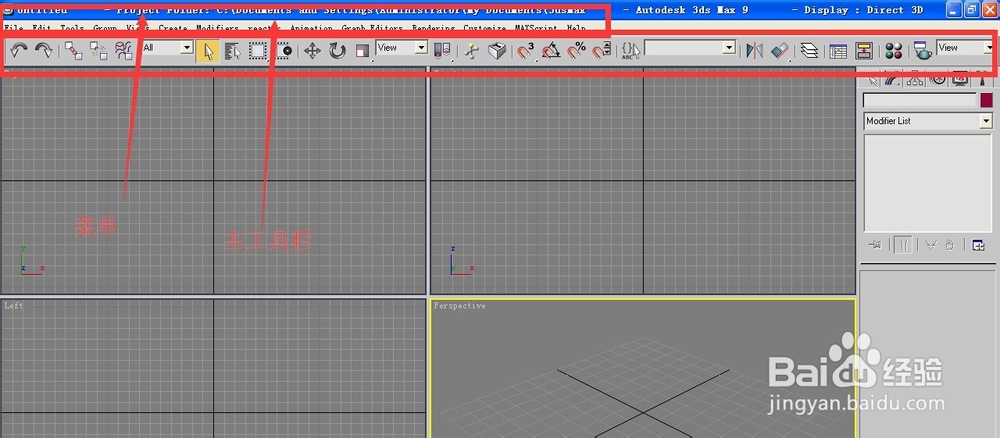Image resolution: width=1000 pixels, height=438 pixels.
Task: Switch to the Display command panel tab
Action: [960, 80]
